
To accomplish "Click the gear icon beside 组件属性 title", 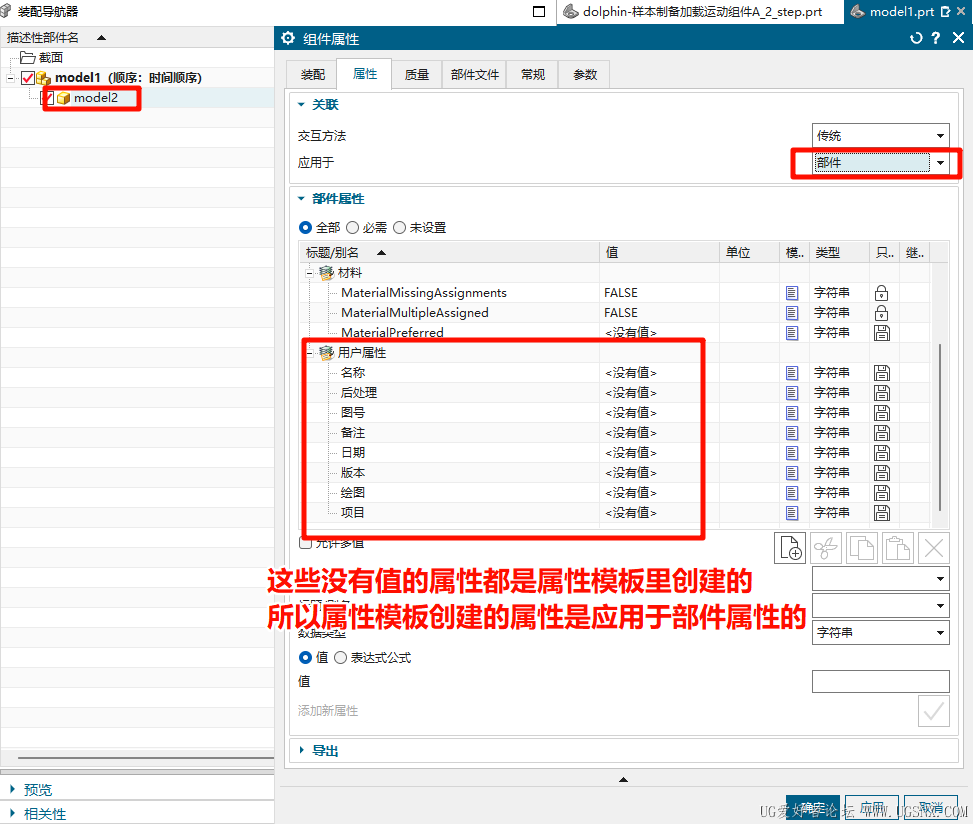I will 288,38.
